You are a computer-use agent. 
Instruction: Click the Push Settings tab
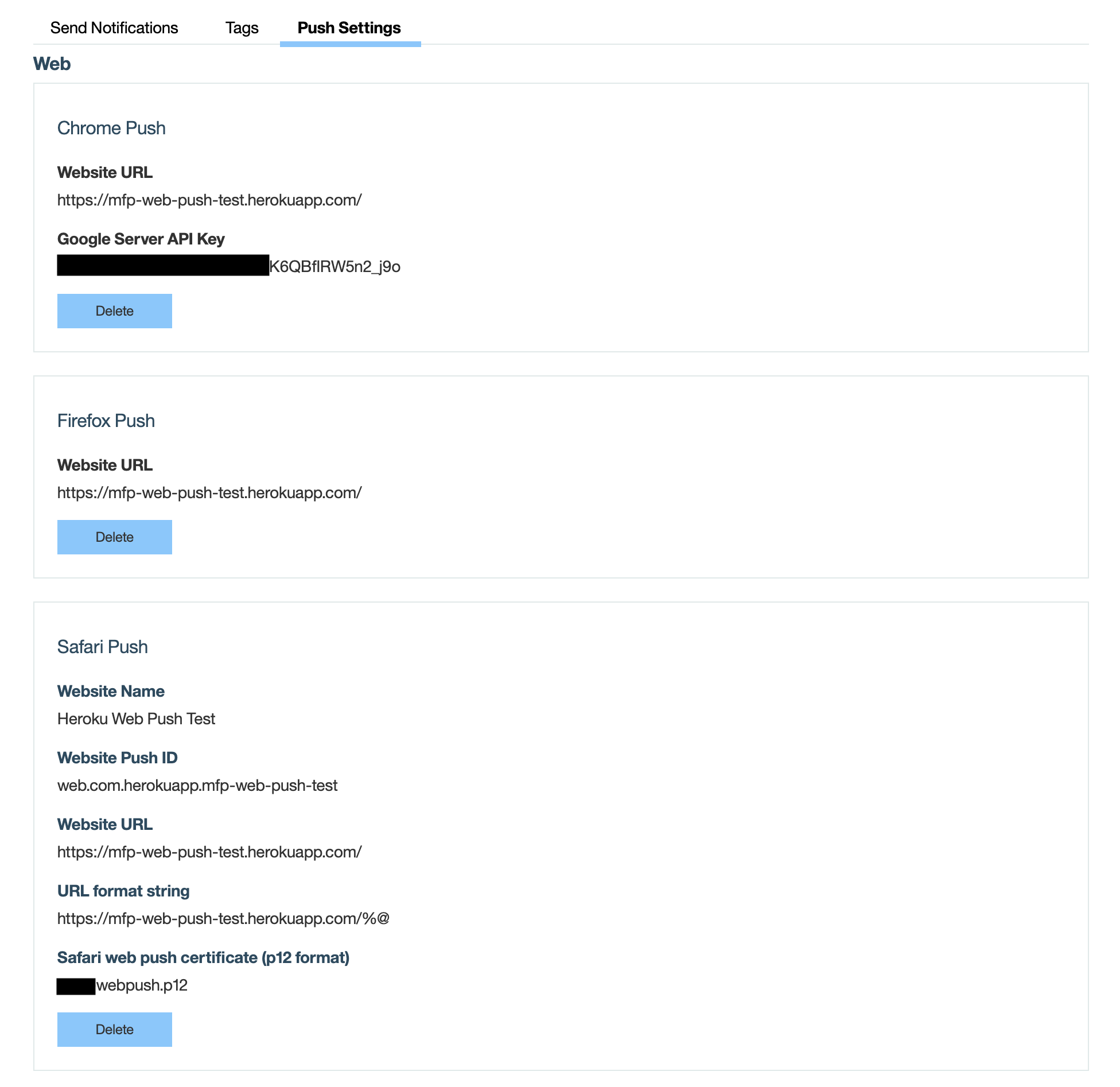pyautogui.click(x=349, y=28)
